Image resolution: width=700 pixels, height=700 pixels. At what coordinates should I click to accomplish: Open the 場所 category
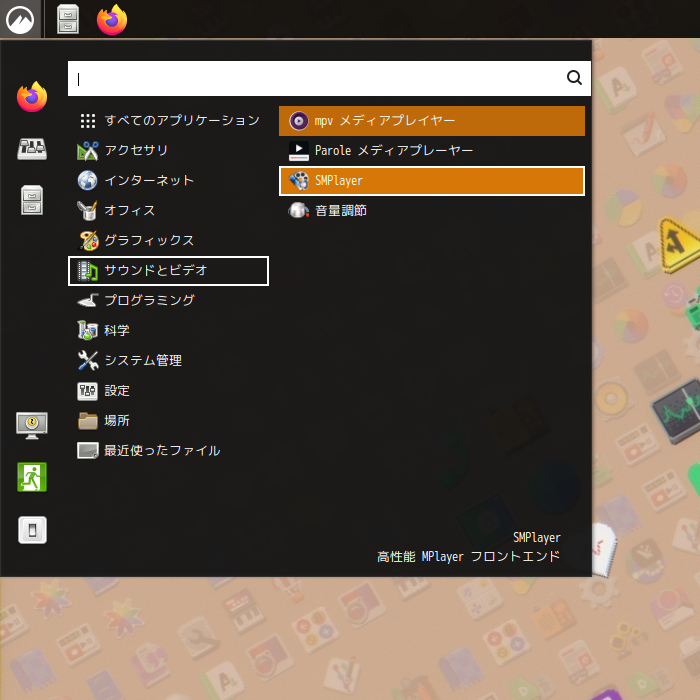[168, 421]
